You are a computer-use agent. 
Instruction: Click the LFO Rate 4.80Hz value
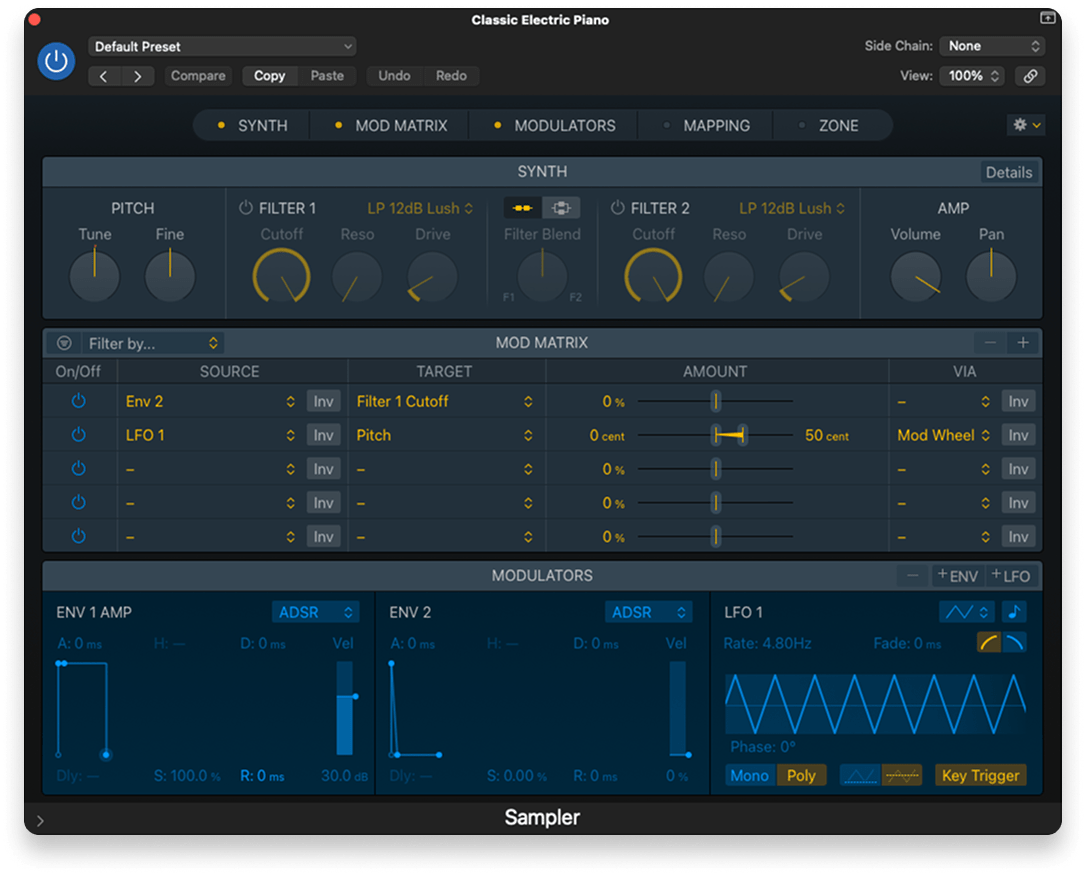pyautogui.click(x=767, y=644)
